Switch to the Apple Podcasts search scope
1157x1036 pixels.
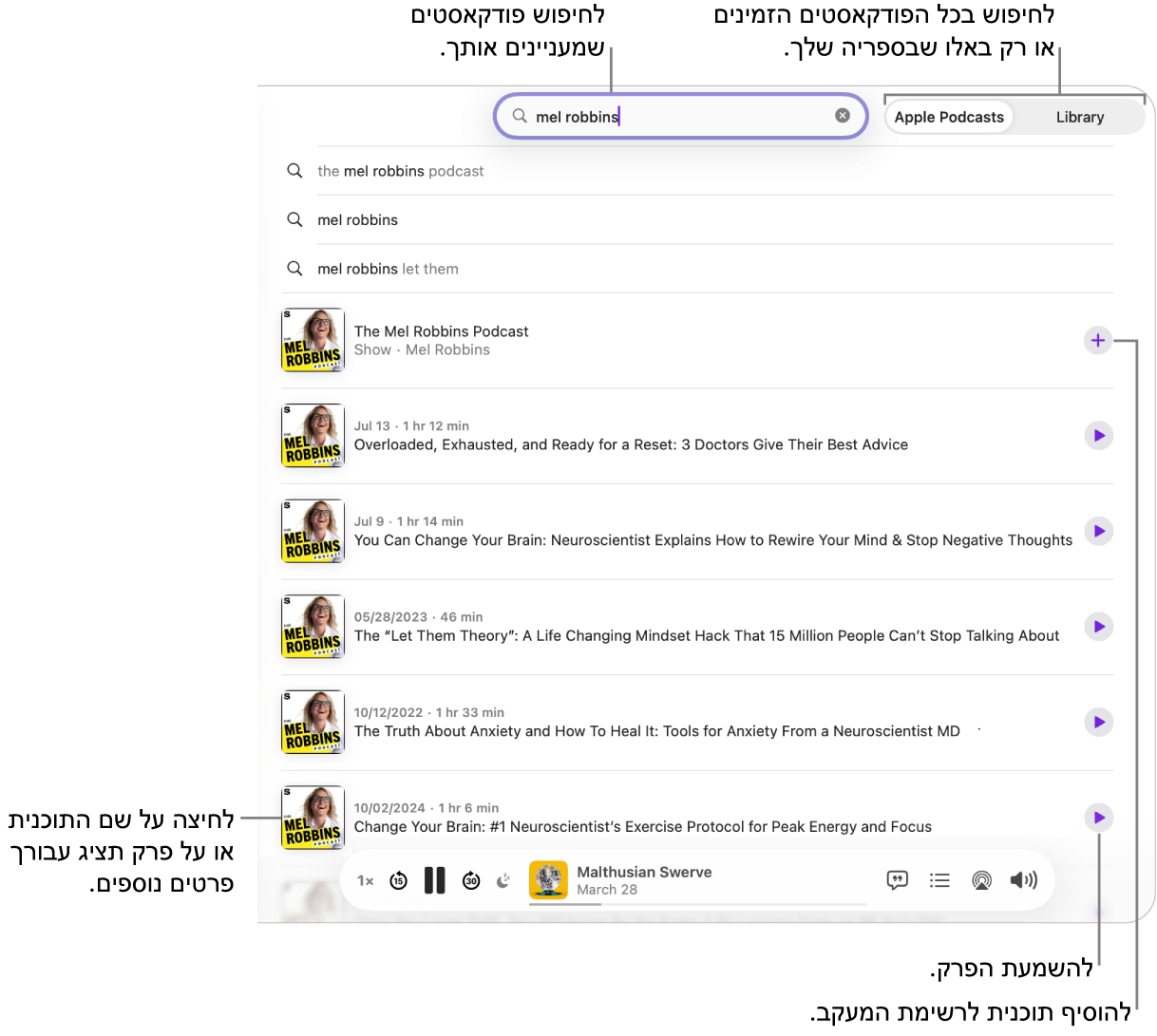[x=949, y=117]
